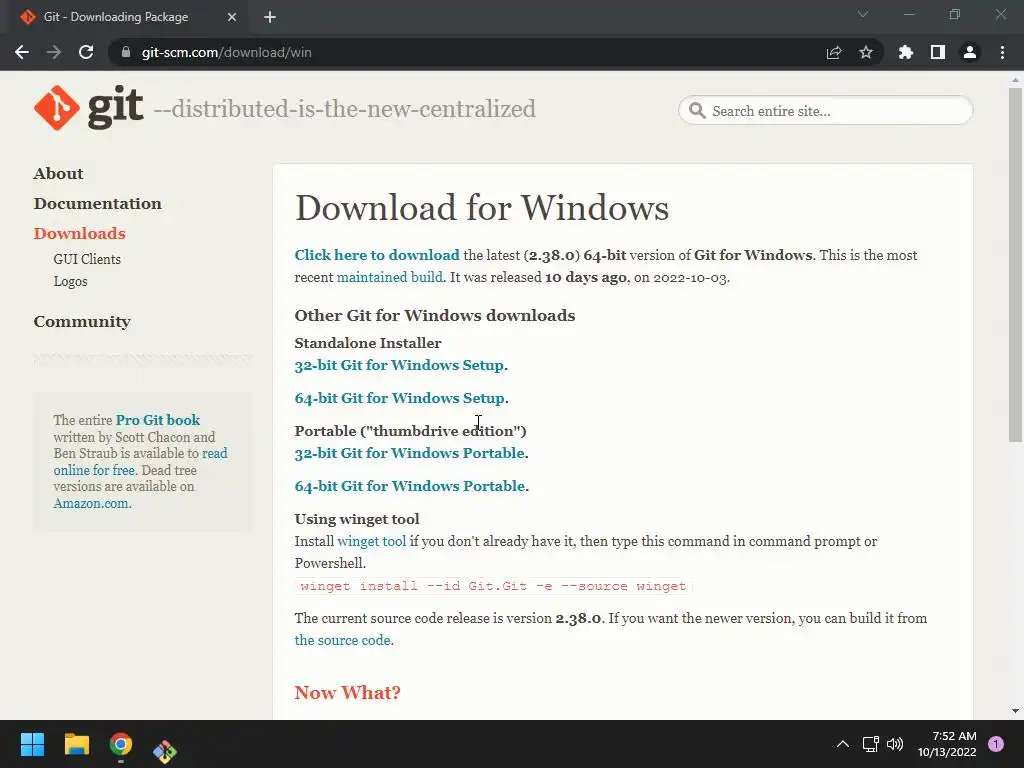Click the 'Other Git for Windows downloads' heading
Viewport: 1024px width, 768px height.
pyautogui.click(x=434, y=315)
